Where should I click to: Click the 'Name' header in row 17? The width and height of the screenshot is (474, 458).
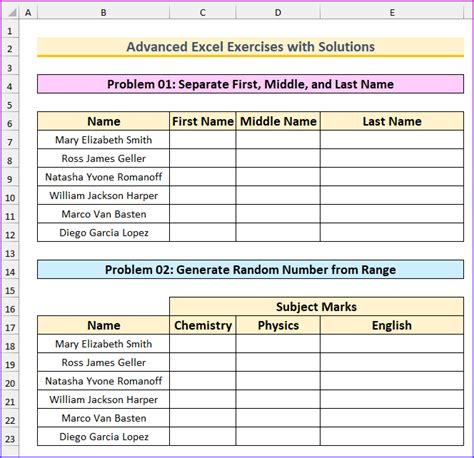click(x=103, y=325)
